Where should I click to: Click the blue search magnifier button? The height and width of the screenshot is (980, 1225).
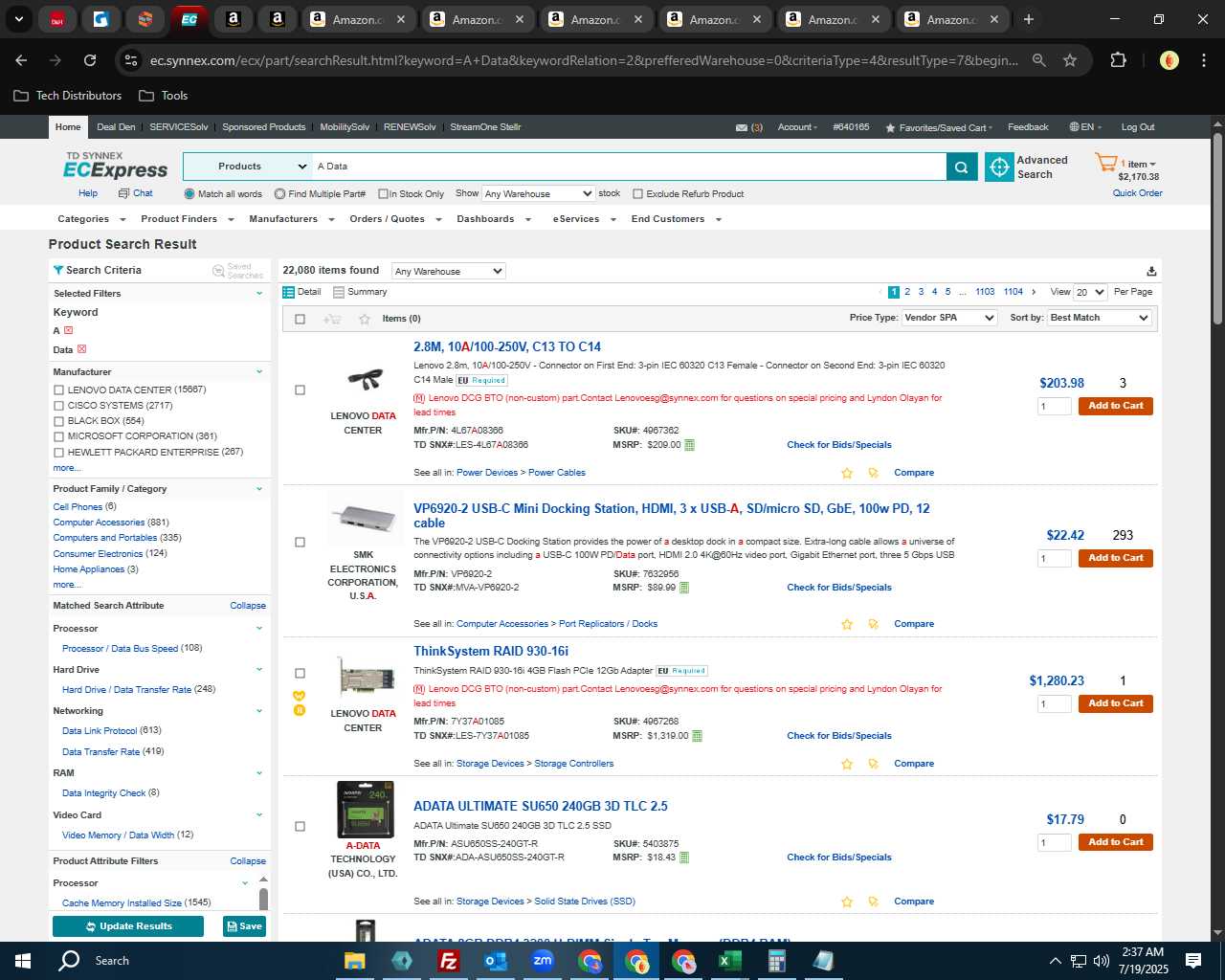click(961, 167)
